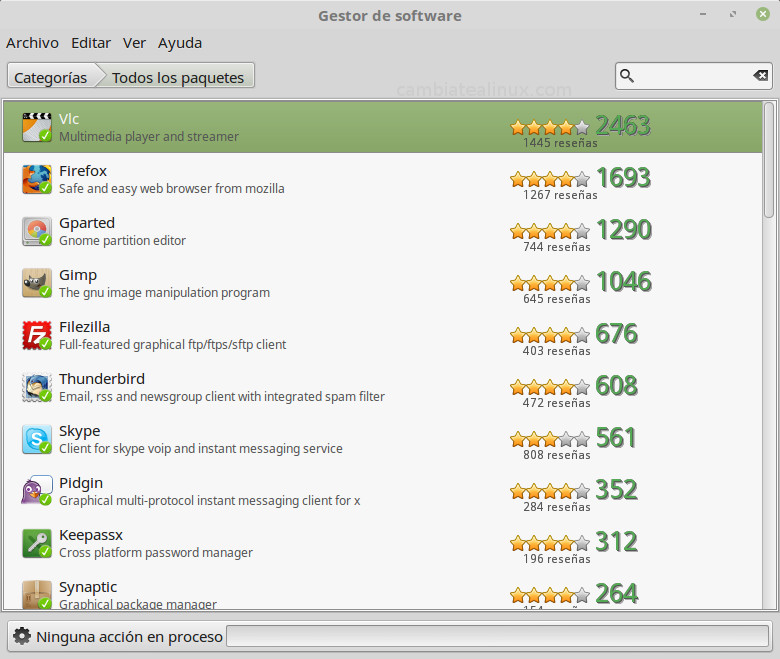This screenshot has height=659, width=780.
Task: Click the score 1046 for Gimp
Action: pos(623,282)
